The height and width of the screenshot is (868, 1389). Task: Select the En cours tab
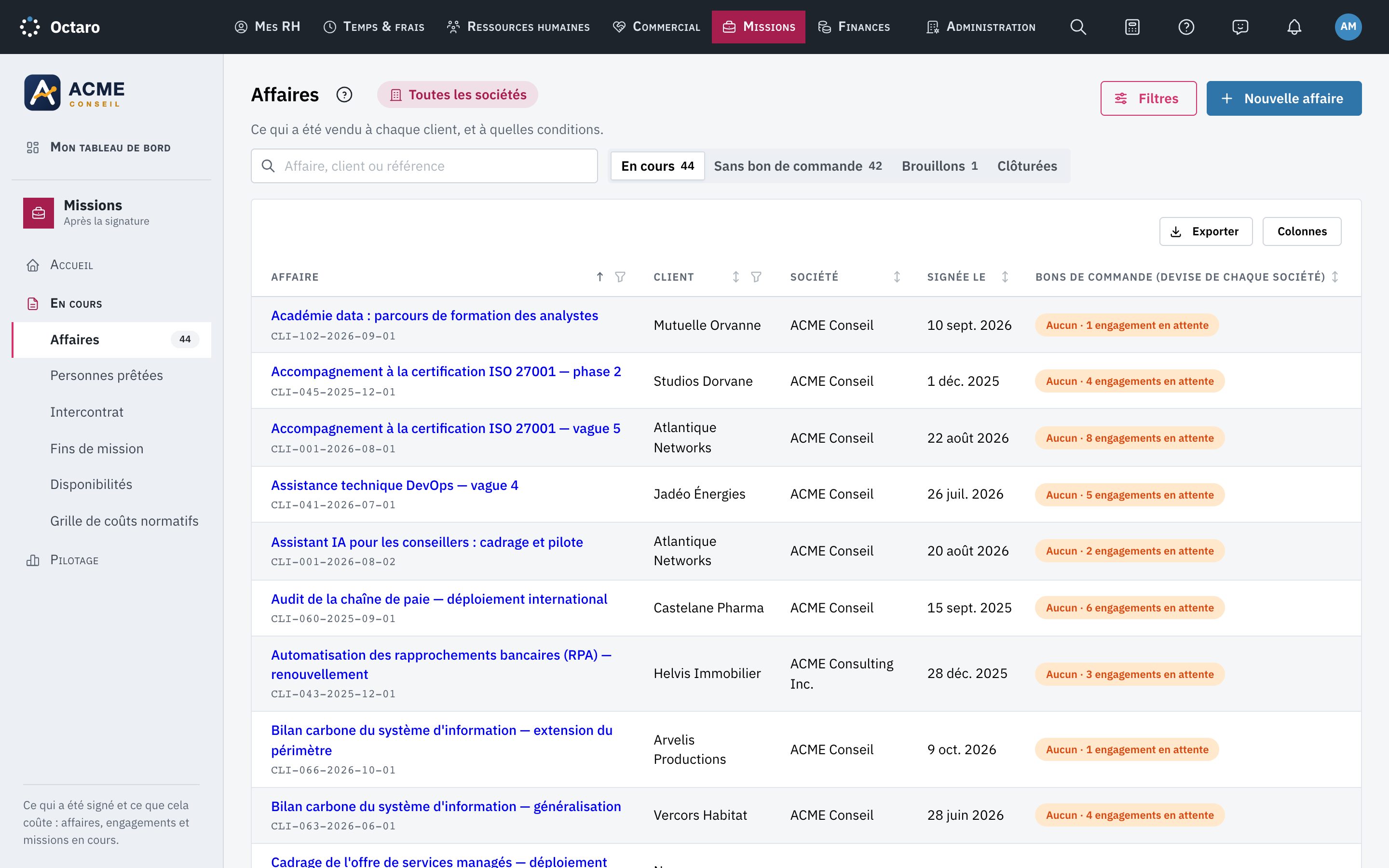pyautogui.click(x=658, y=166)
